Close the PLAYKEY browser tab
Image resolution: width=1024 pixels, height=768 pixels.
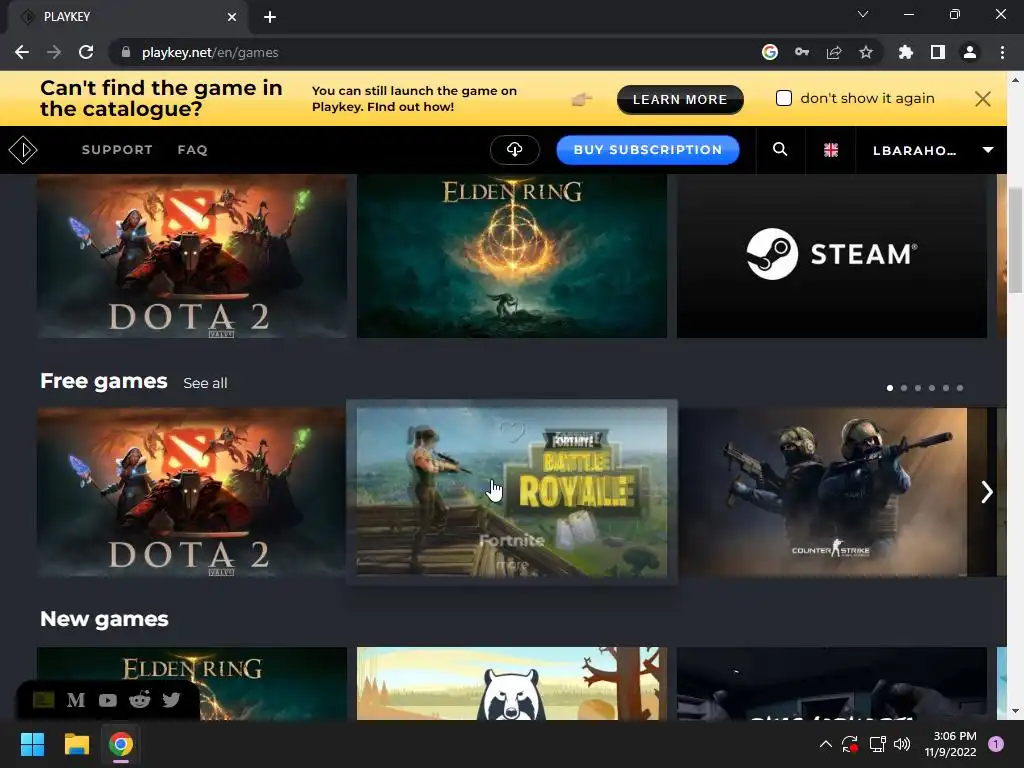pos(232,17)
